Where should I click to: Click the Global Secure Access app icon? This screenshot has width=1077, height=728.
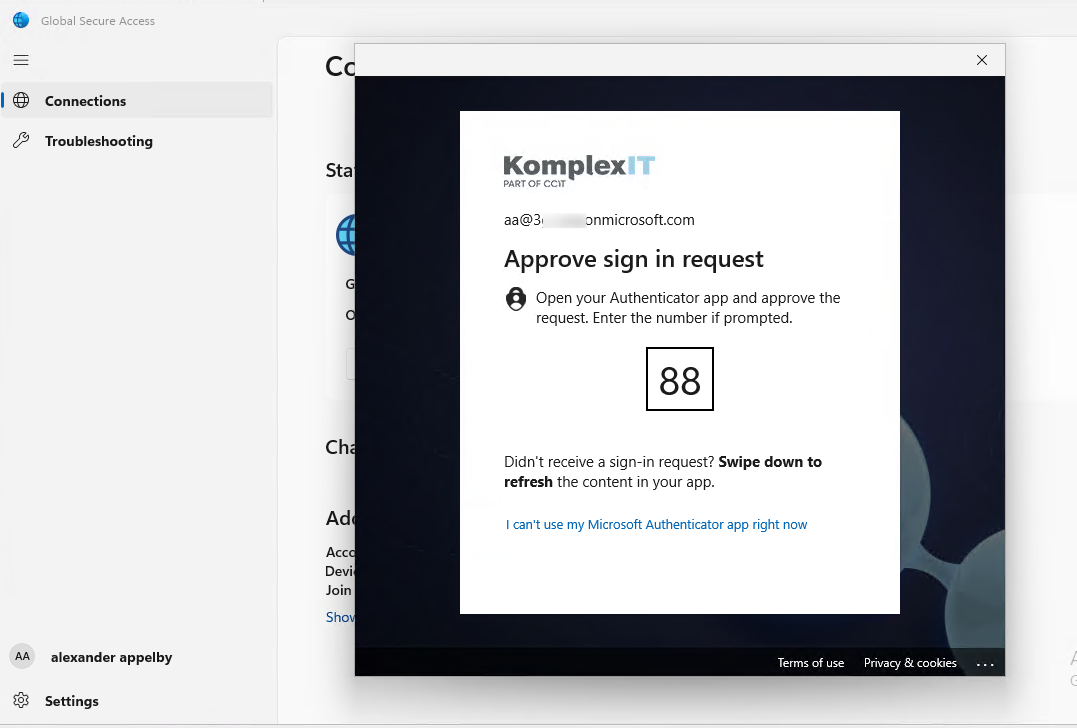21,20
